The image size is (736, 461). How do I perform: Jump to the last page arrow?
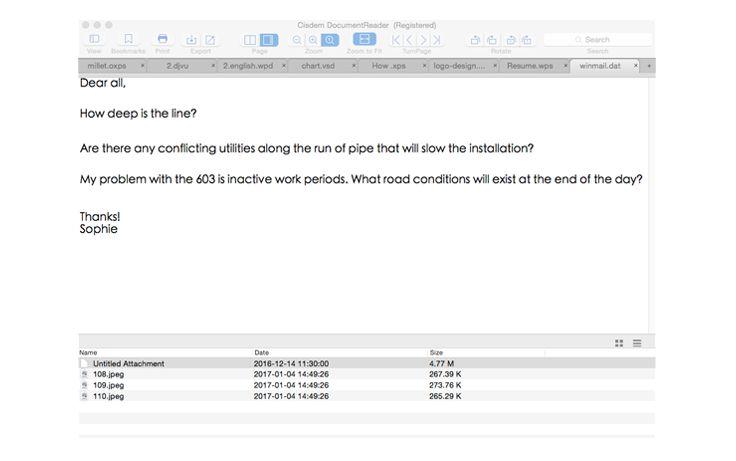point(436,40)
